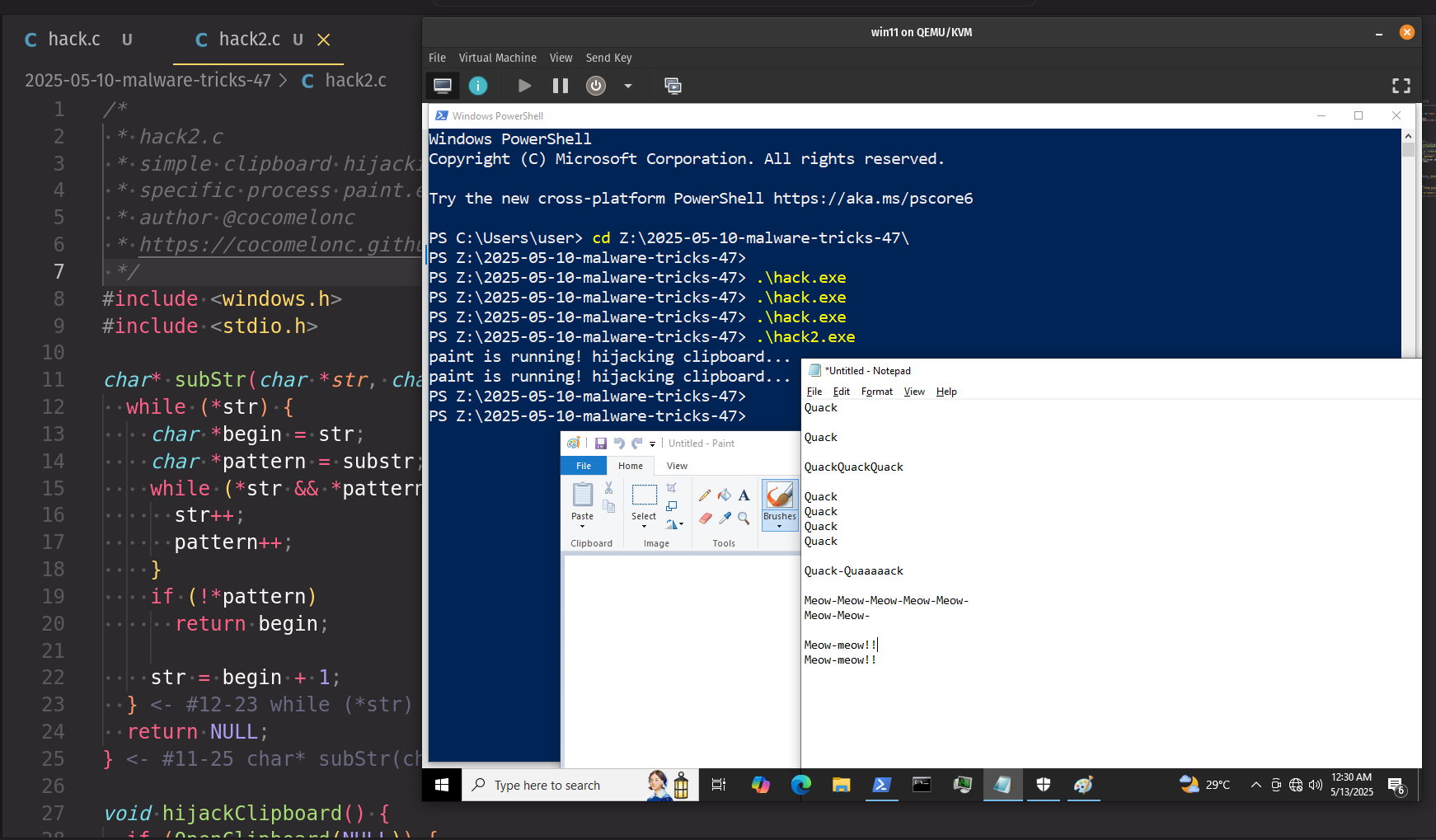Click the Cut scissors icon in Paint

pos(608,488)
